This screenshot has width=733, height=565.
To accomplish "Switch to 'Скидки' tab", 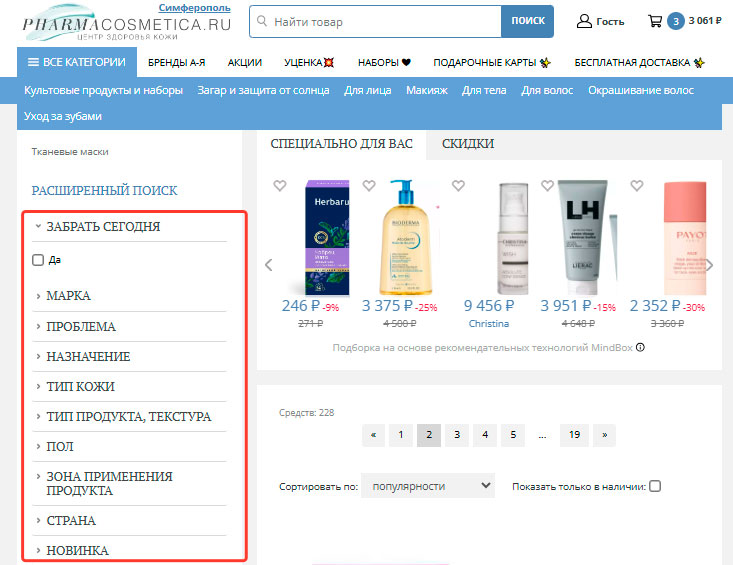I will [x=468, y=144].
